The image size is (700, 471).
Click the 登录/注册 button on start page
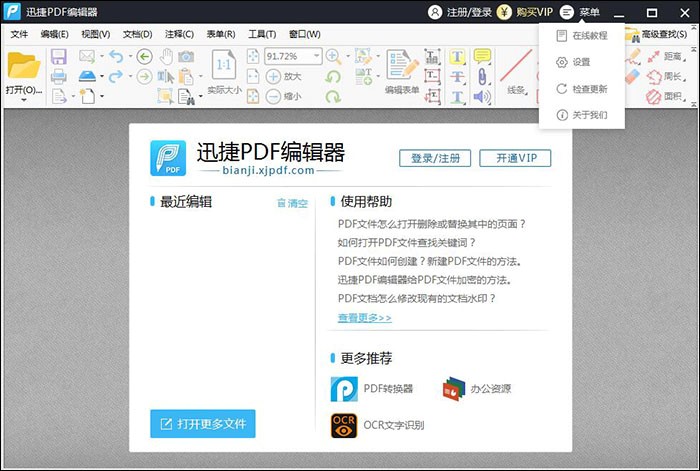[435, 158]
